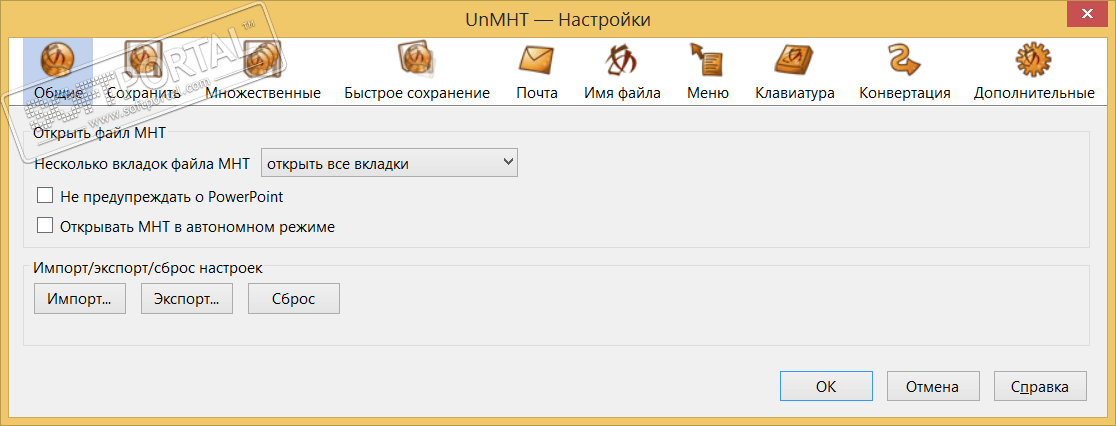Expand the открыть все вкладки dropdown
1116x426 pixels.
click(390, 163)
